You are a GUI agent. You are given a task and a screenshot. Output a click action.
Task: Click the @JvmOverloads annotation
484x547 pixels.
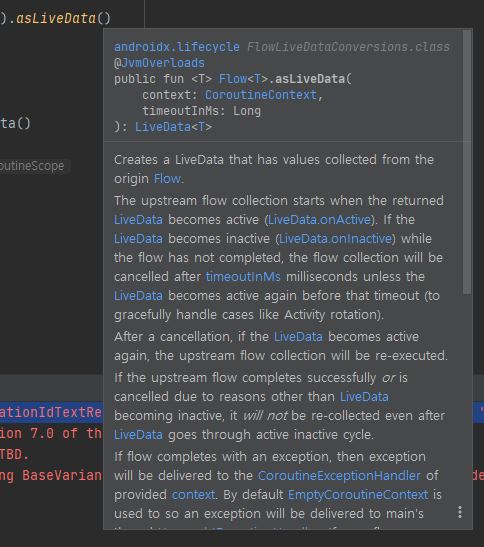pos(159,63)
